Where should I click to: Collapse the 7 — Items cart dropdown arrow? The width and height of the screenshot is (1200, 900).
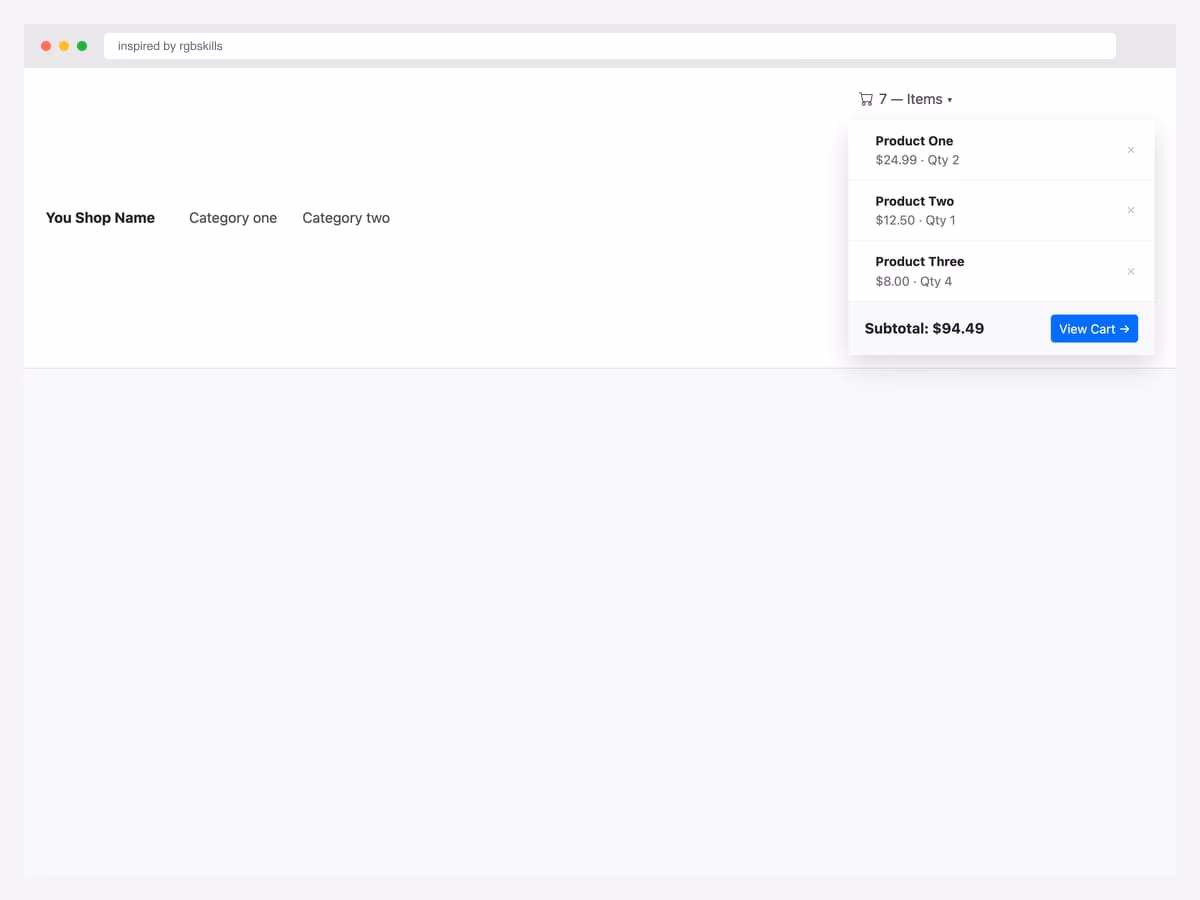tap(949, 100)
